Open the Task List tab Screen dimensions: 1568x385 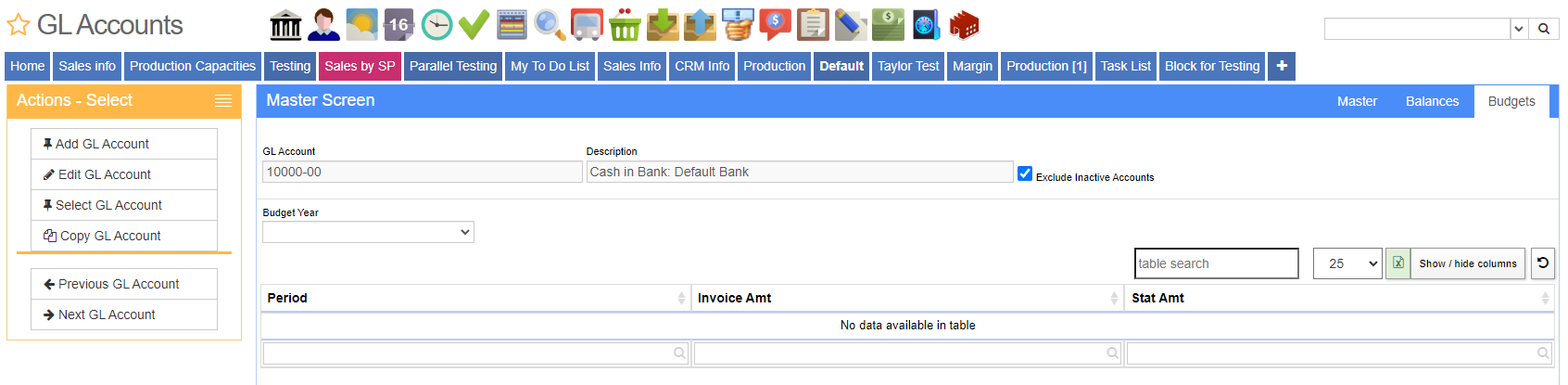click(x=1125, y=66)
